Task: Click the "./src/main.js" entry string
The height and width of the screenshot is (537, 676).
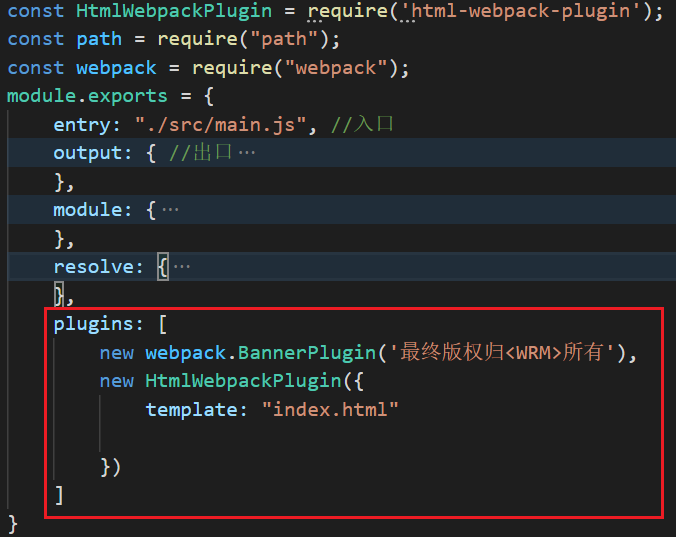Action: 220,125
